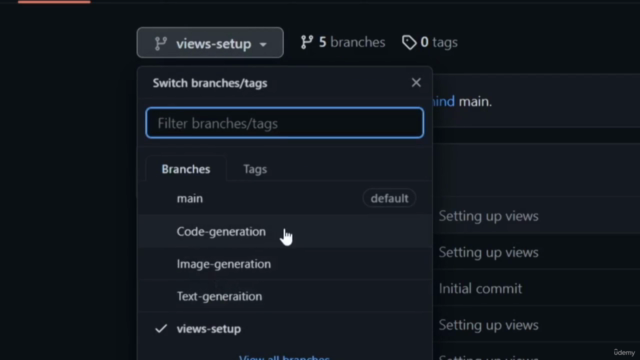This screenshot has height=360, width=640.
Task: Select the Image-generation branch
Action: pos(284,264)
